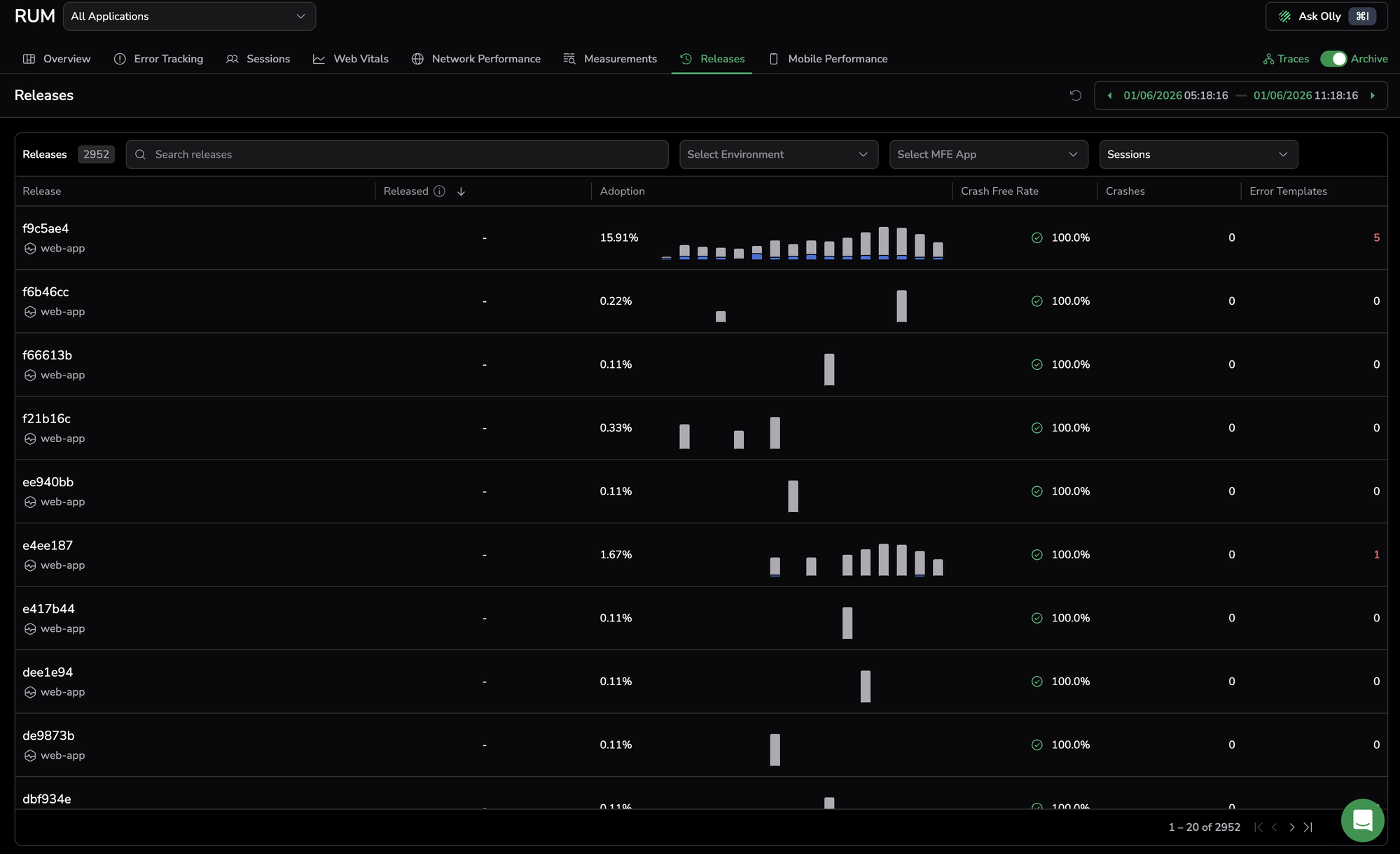
Task: Select the Releases tab
Action: [712, 59]
